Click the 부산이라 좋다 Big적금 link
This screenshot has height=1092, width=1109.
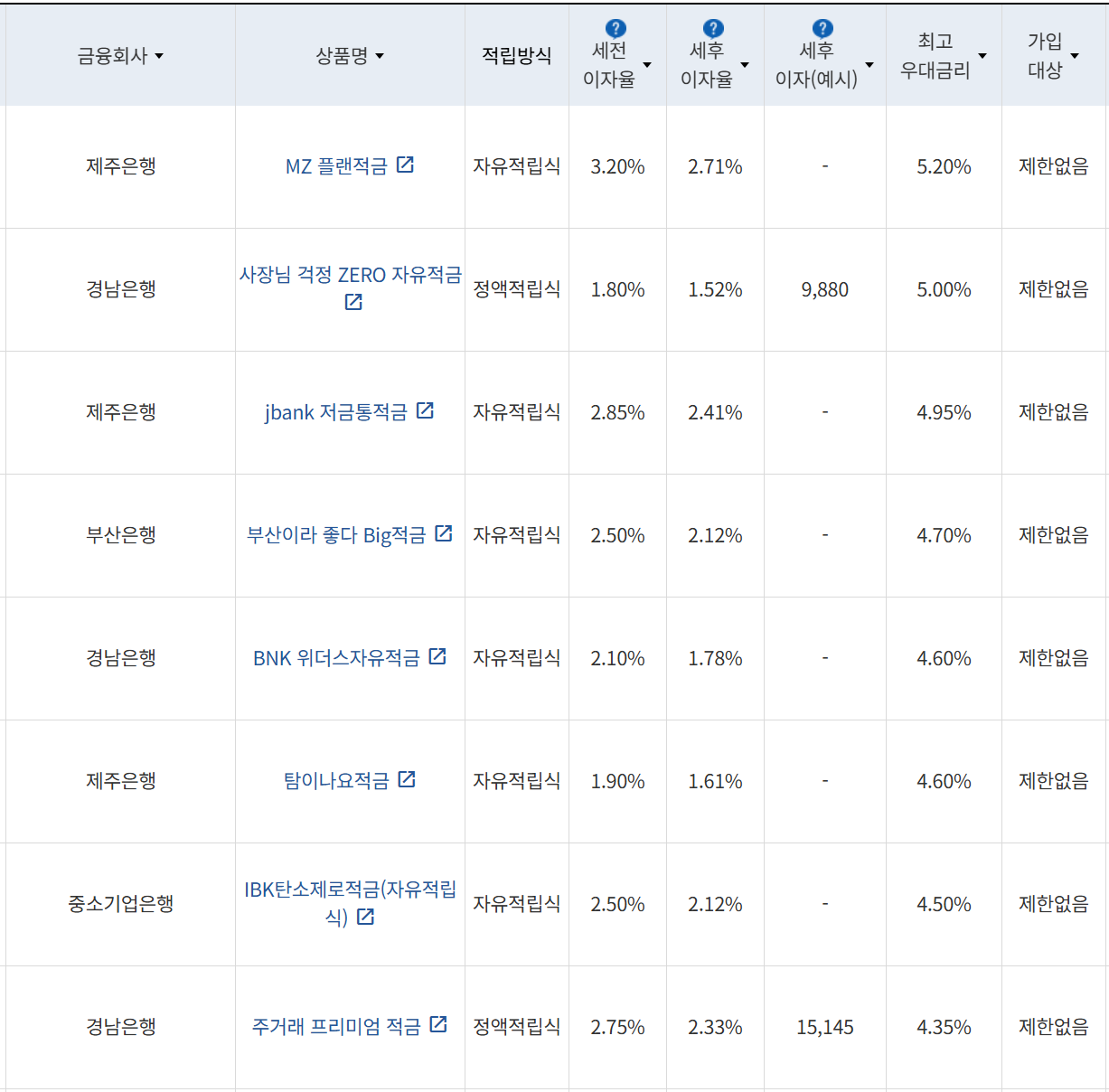pyautogui.click(x=341, y=533)
